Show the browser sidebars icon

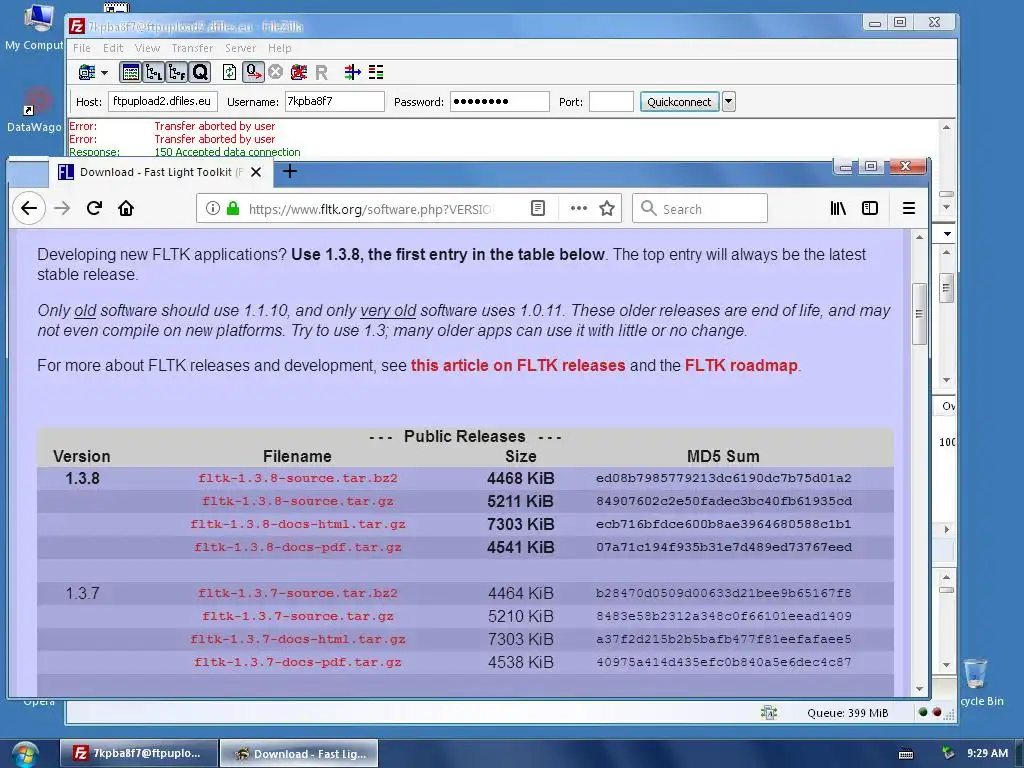(870, 208)
